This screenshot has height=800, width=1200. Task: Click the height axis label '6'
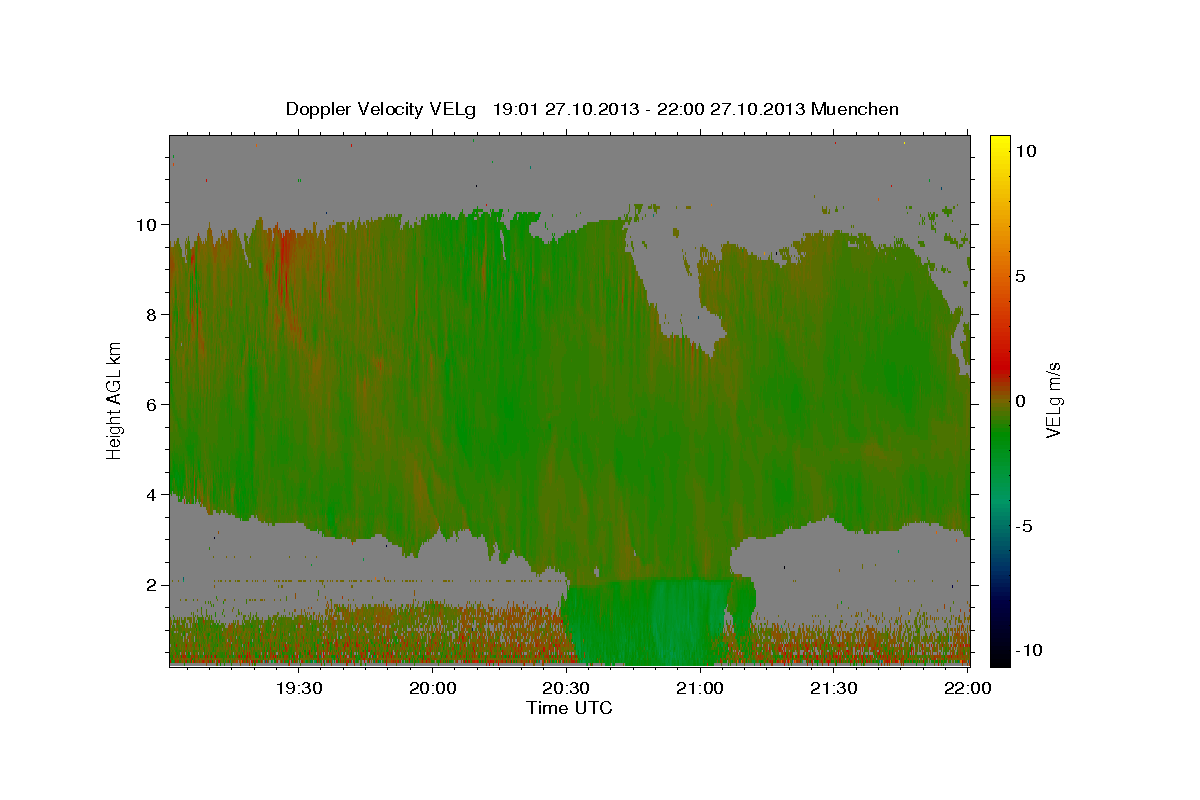152,404
